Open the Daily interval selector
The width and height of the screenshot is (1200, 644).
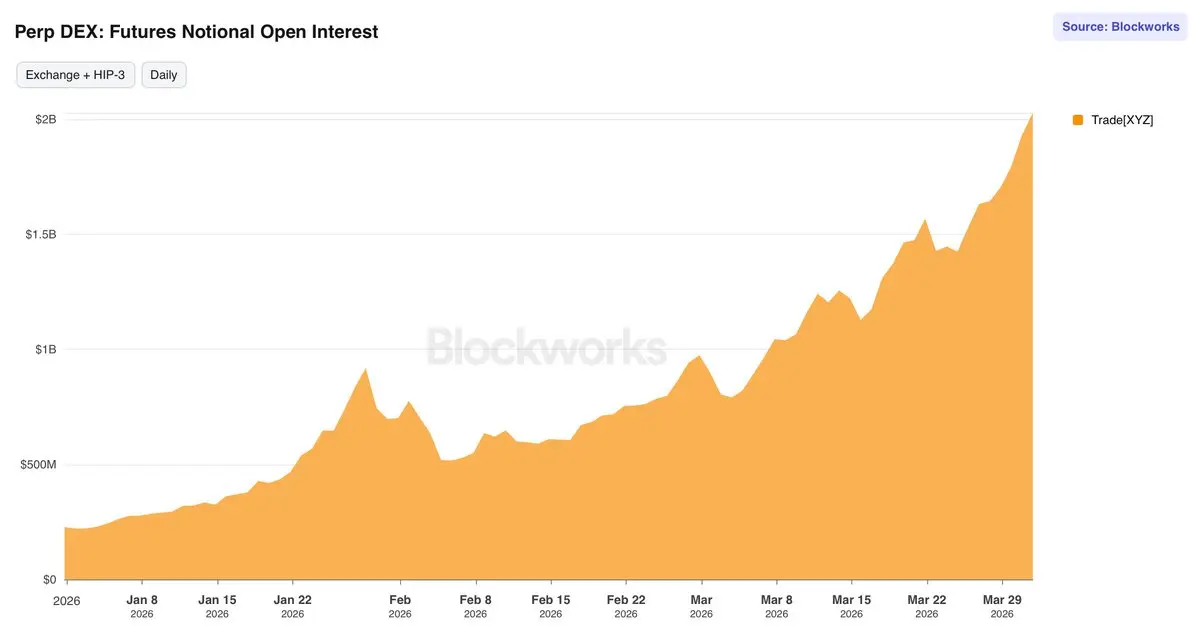(x=164, y=75)
